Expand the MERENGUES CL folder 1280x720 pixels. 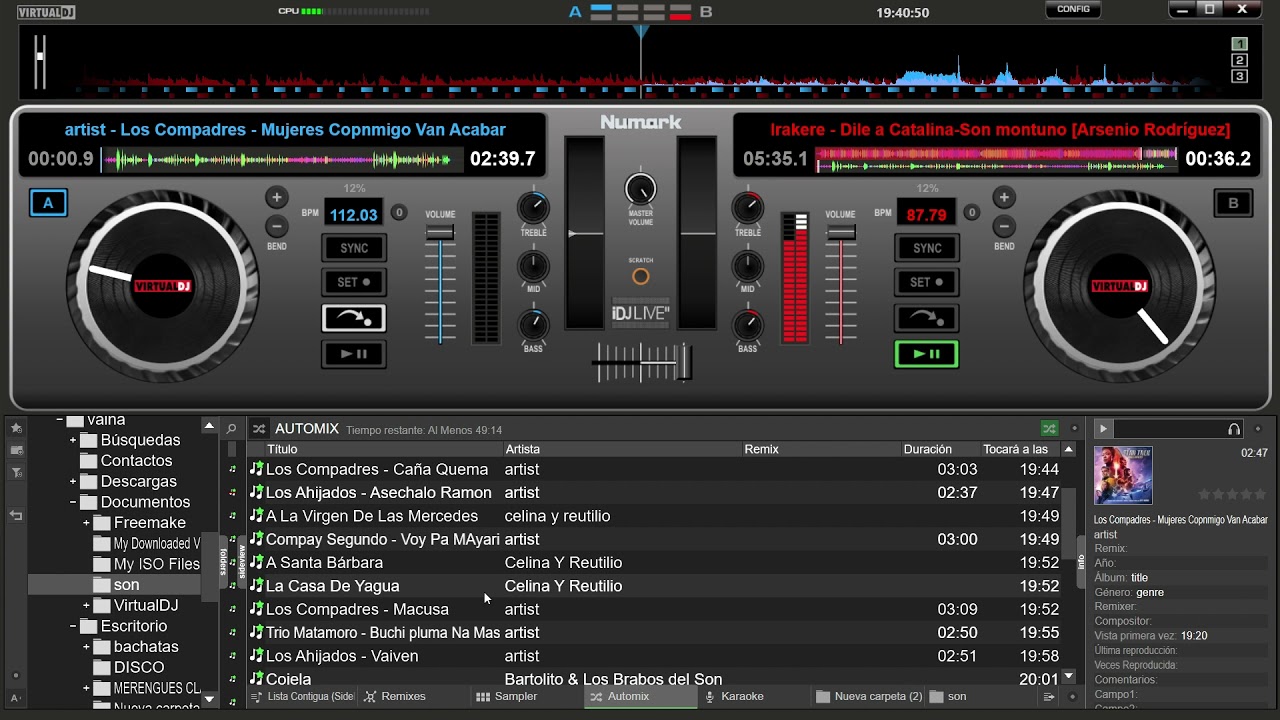pyautogui.click(x=86, y=688)
